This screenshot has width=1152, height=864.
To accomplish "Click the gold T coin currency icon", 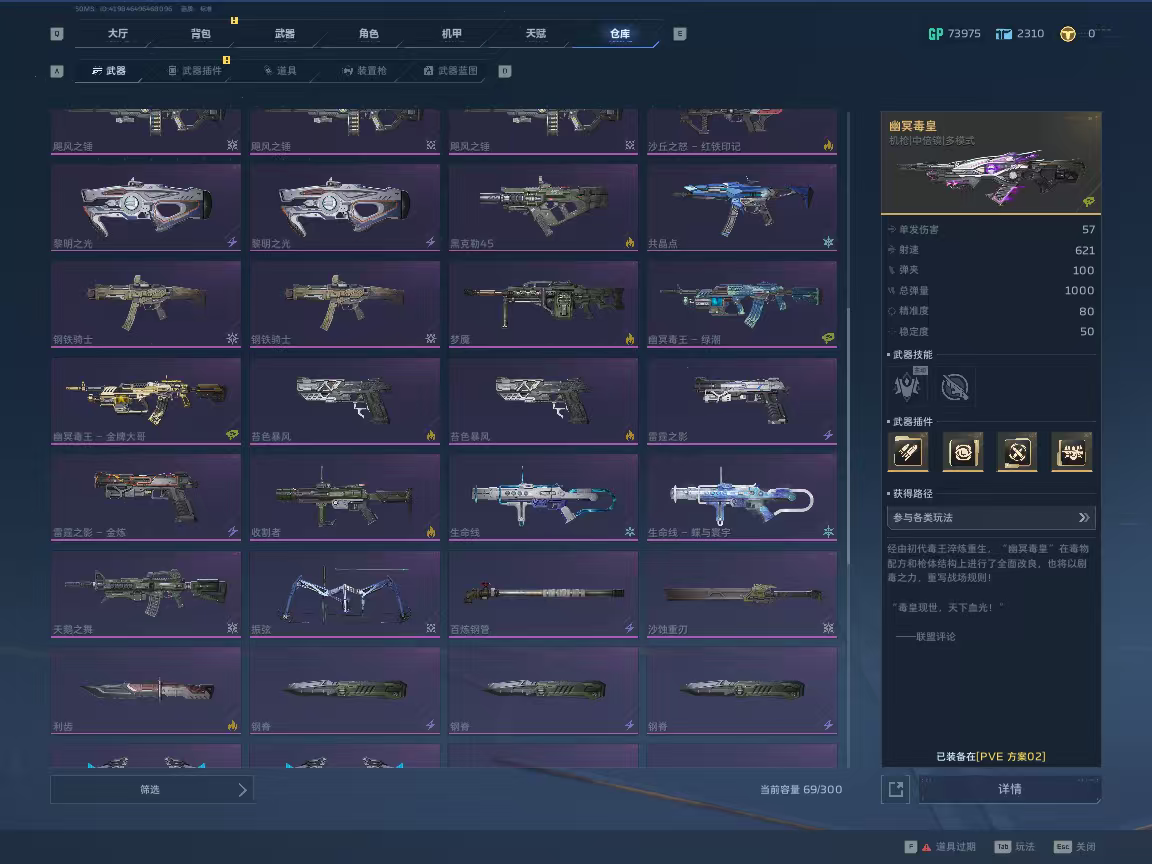I will (1068, 34).
